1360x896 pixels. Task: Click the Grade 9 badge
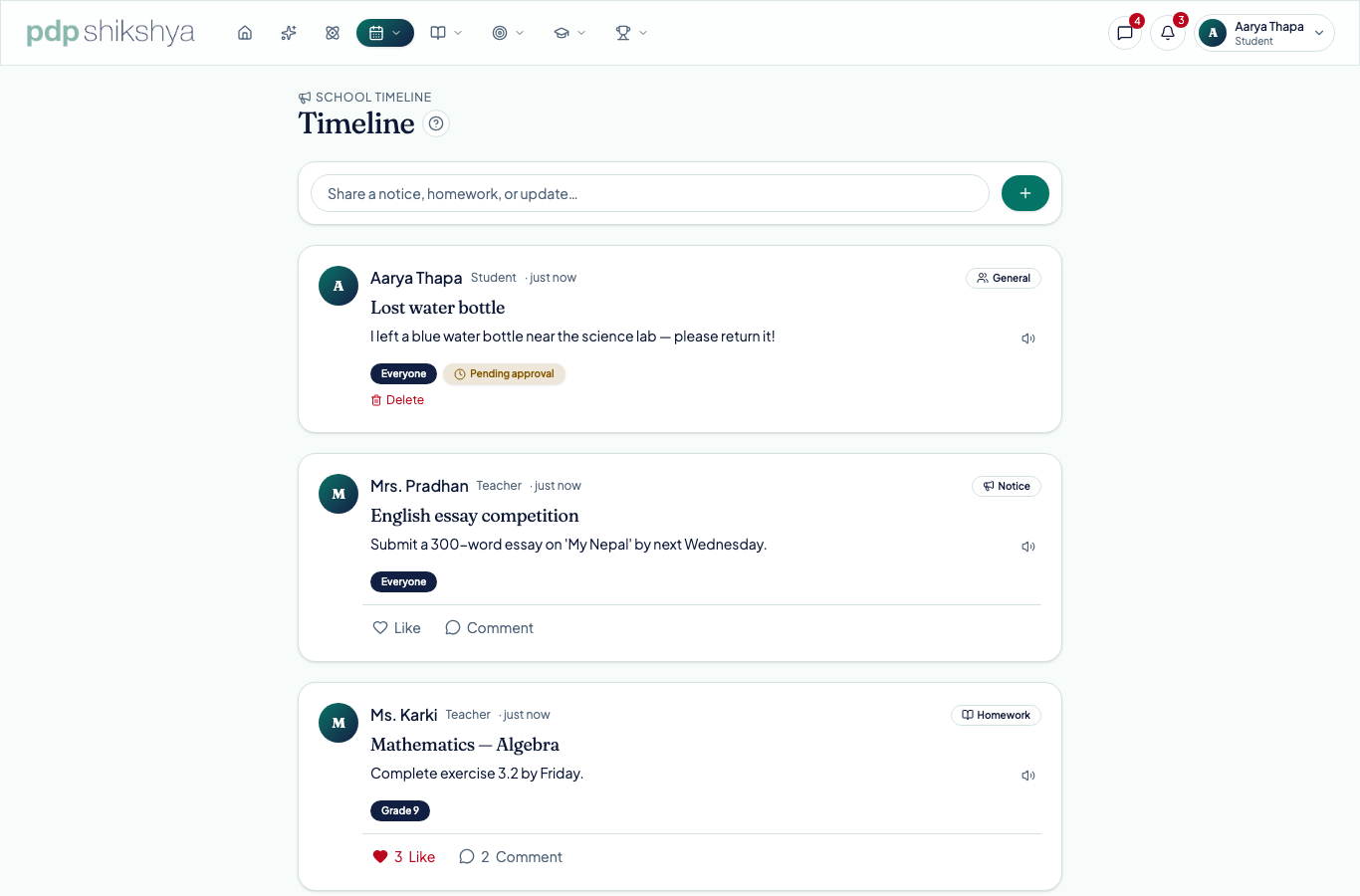point(400,811)
